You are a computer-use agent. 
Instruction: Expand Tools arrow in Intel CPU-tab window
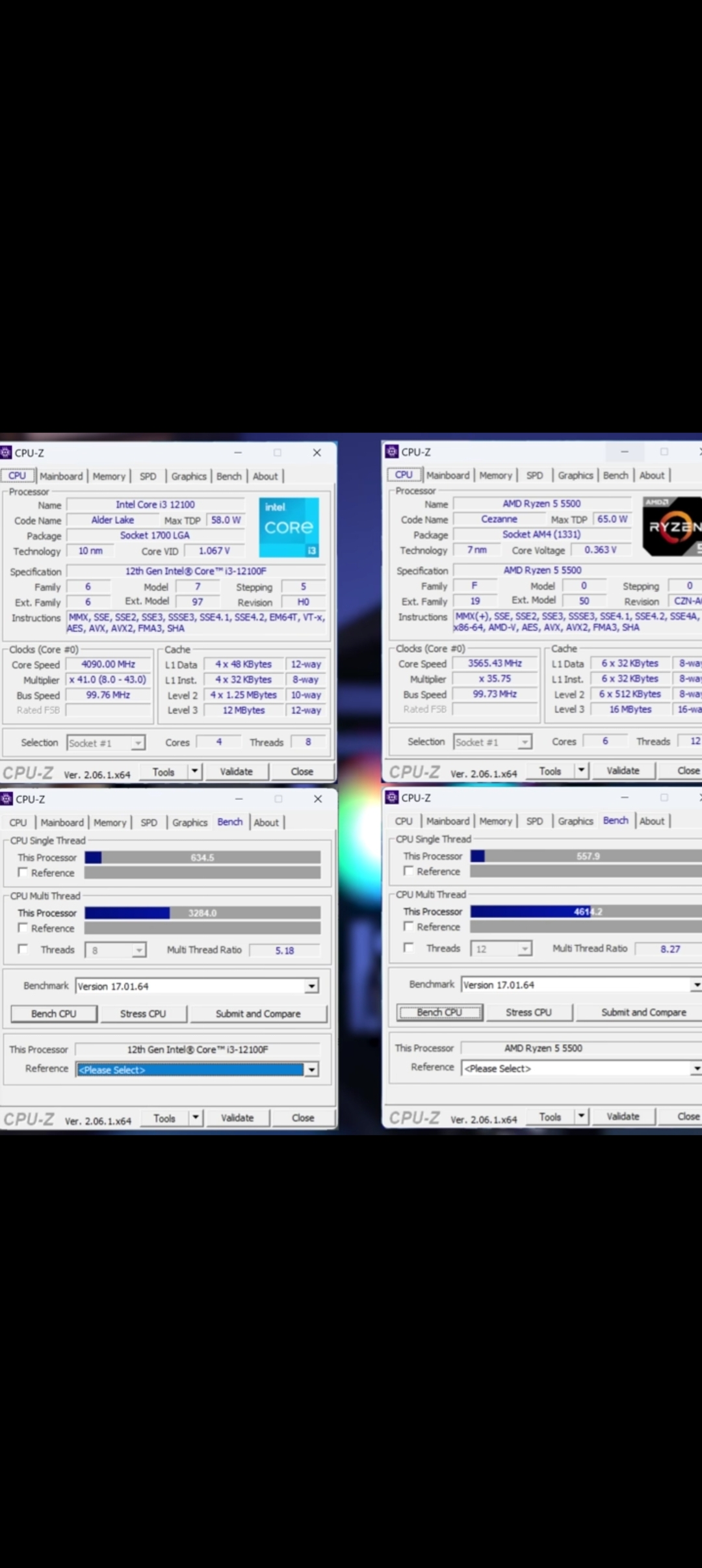click(195, 771)
